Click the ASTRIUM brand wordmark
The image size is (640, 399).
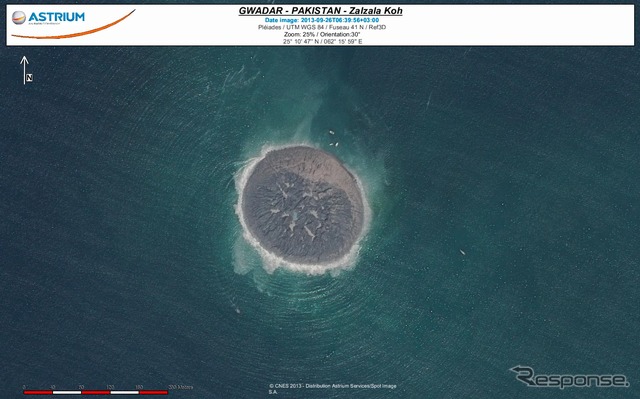(x=57, y=17)
